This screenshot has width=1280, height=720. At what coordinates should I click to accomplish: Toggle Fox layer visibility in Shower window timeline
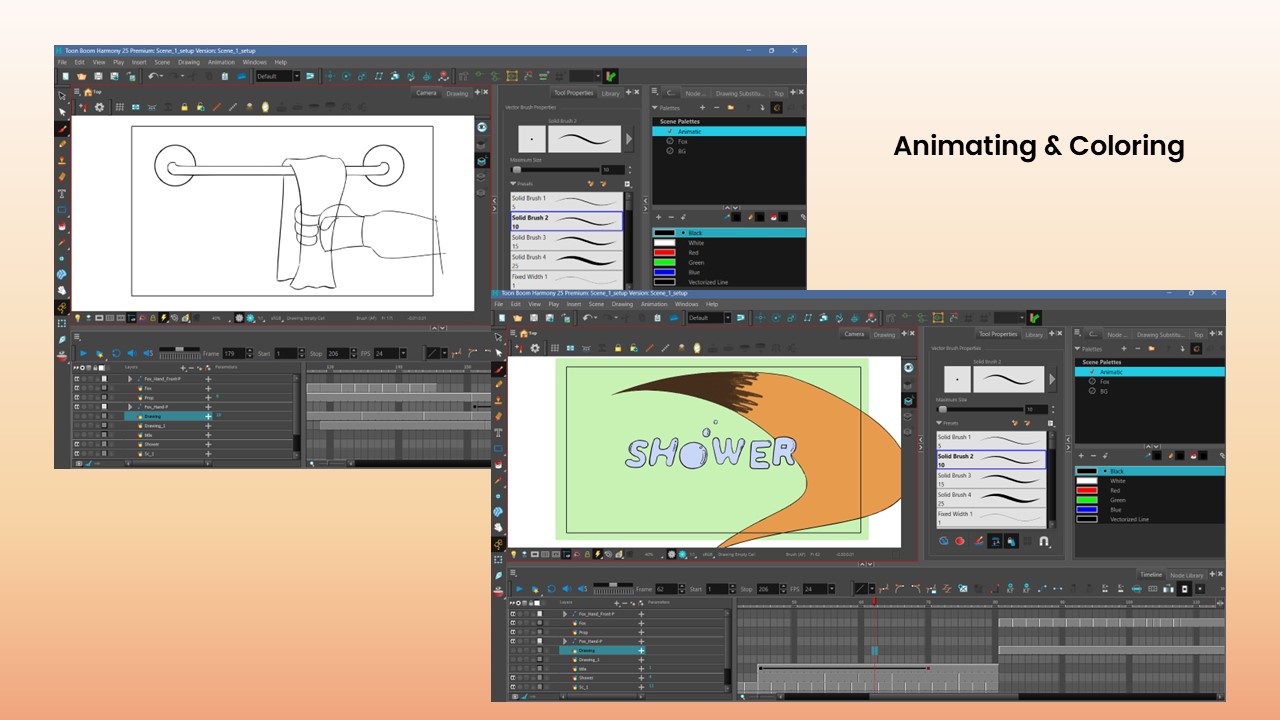513,623
